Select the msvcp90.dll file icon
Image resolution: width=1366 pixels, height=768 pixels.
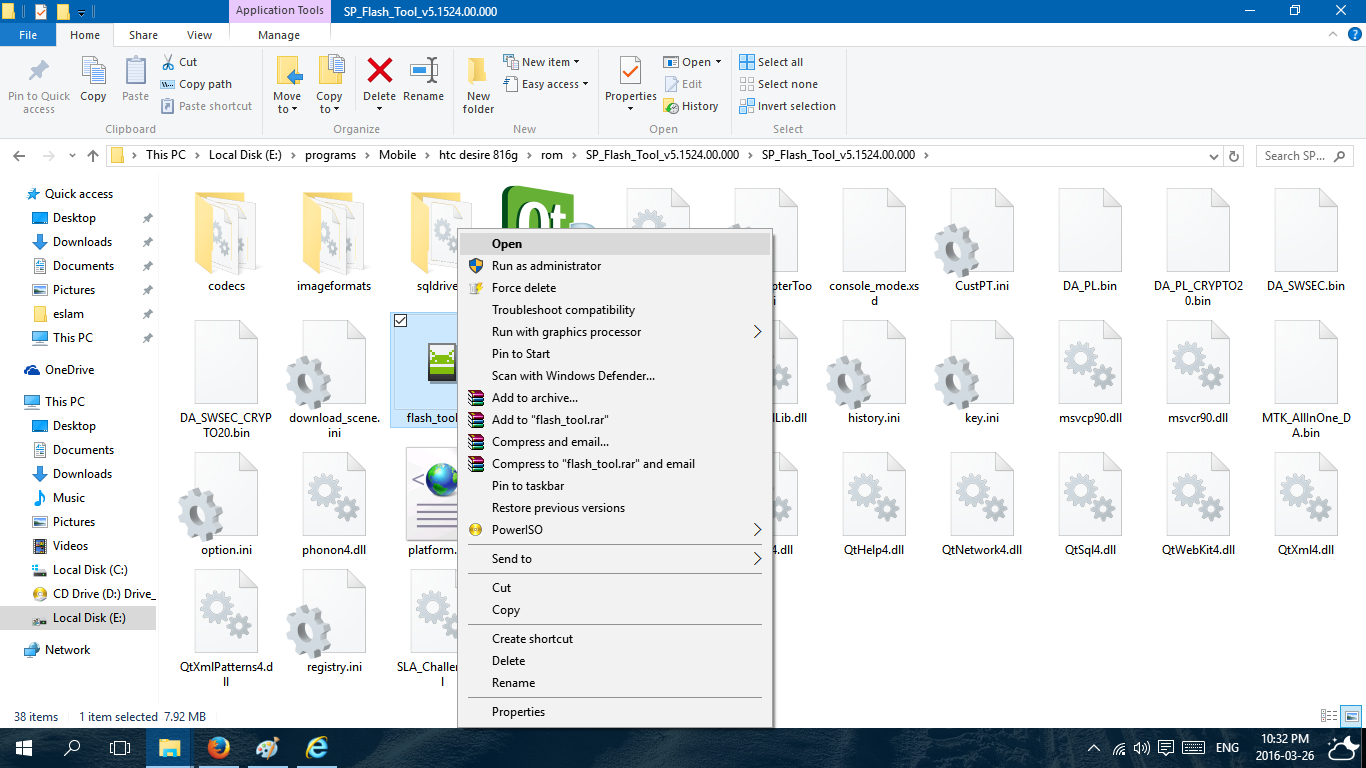click(1089, 363)
